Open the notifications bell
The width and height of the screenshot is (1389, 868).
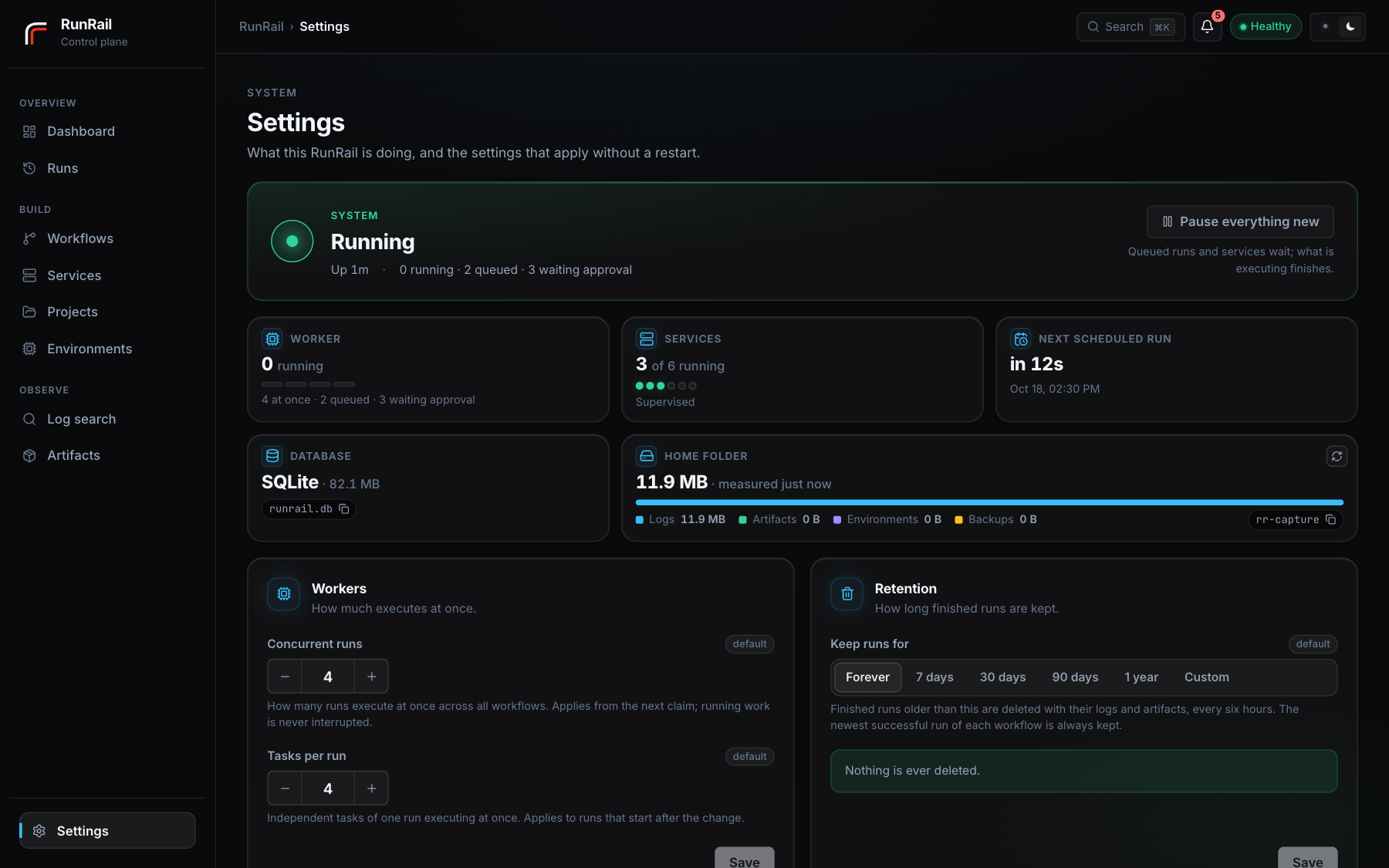tap(1207, 27)
